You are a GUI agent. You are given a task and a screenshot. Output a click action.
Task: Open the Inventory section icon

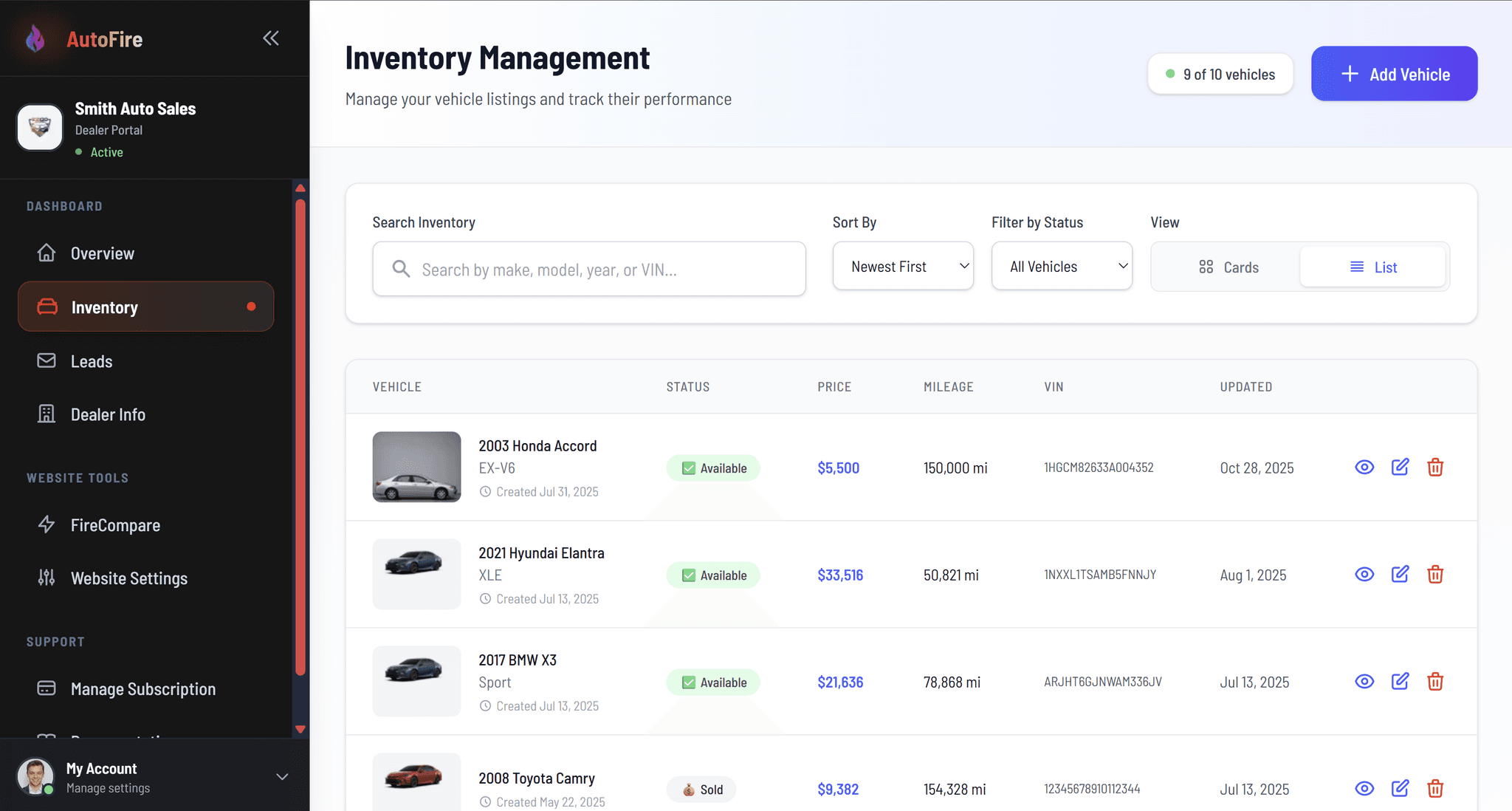47,307
